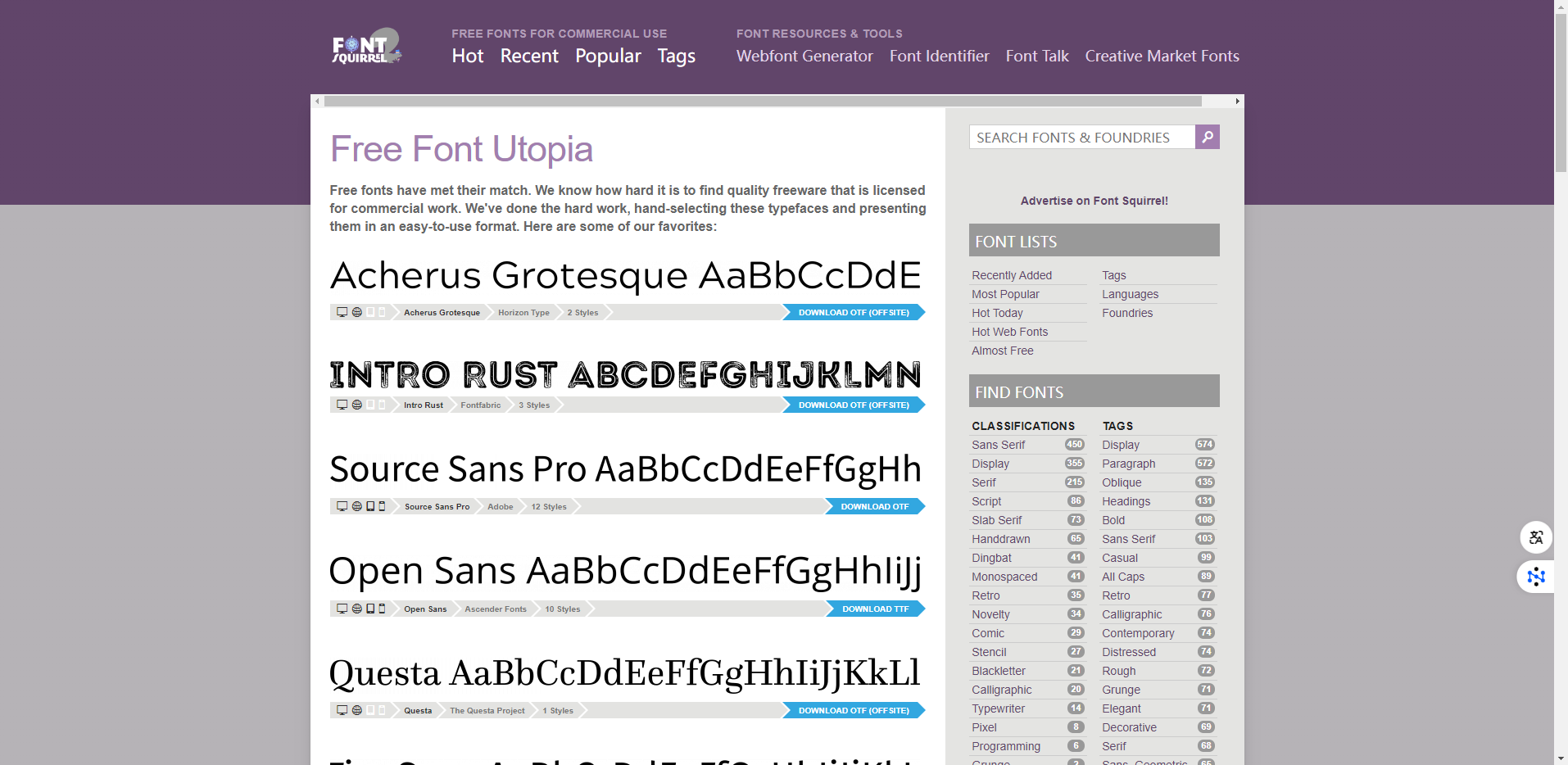Click web globe icon in Acherus Grotesque row

[x=357, y=312]
